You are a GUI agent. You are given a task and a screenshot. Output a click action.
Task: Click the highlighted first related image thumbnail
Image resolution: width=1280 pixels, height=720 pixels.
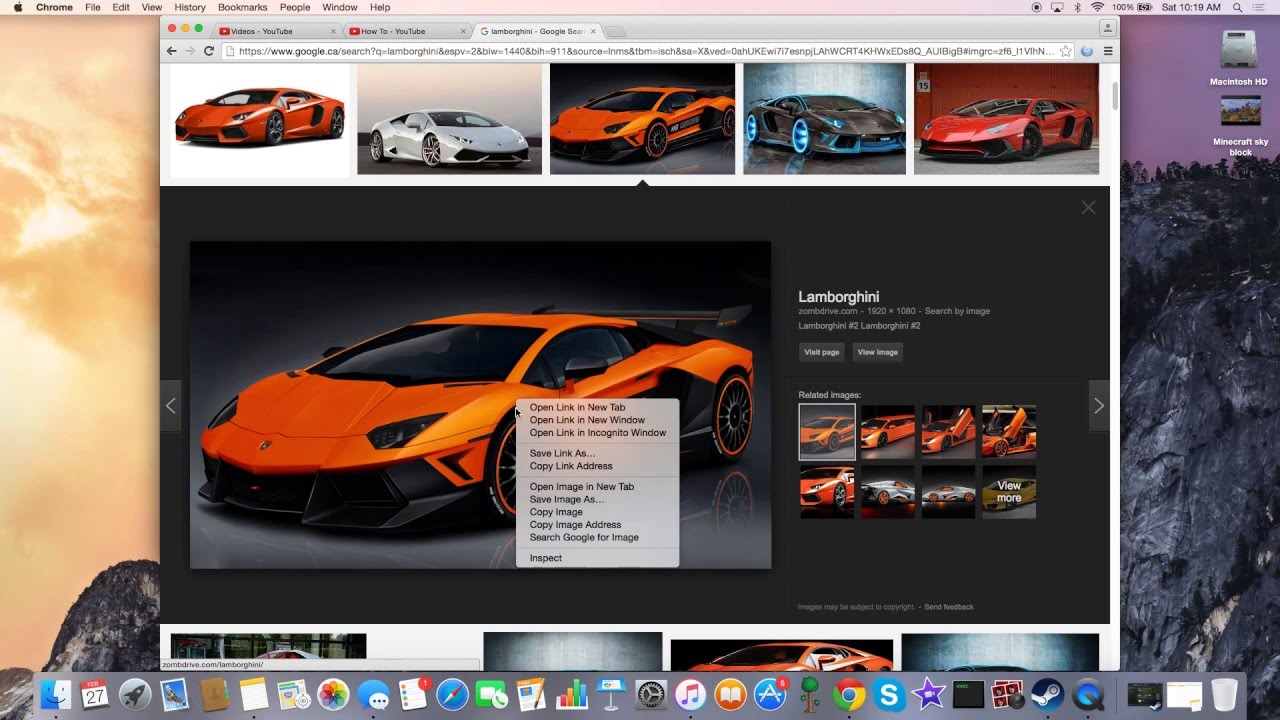[x=827, y=432]
